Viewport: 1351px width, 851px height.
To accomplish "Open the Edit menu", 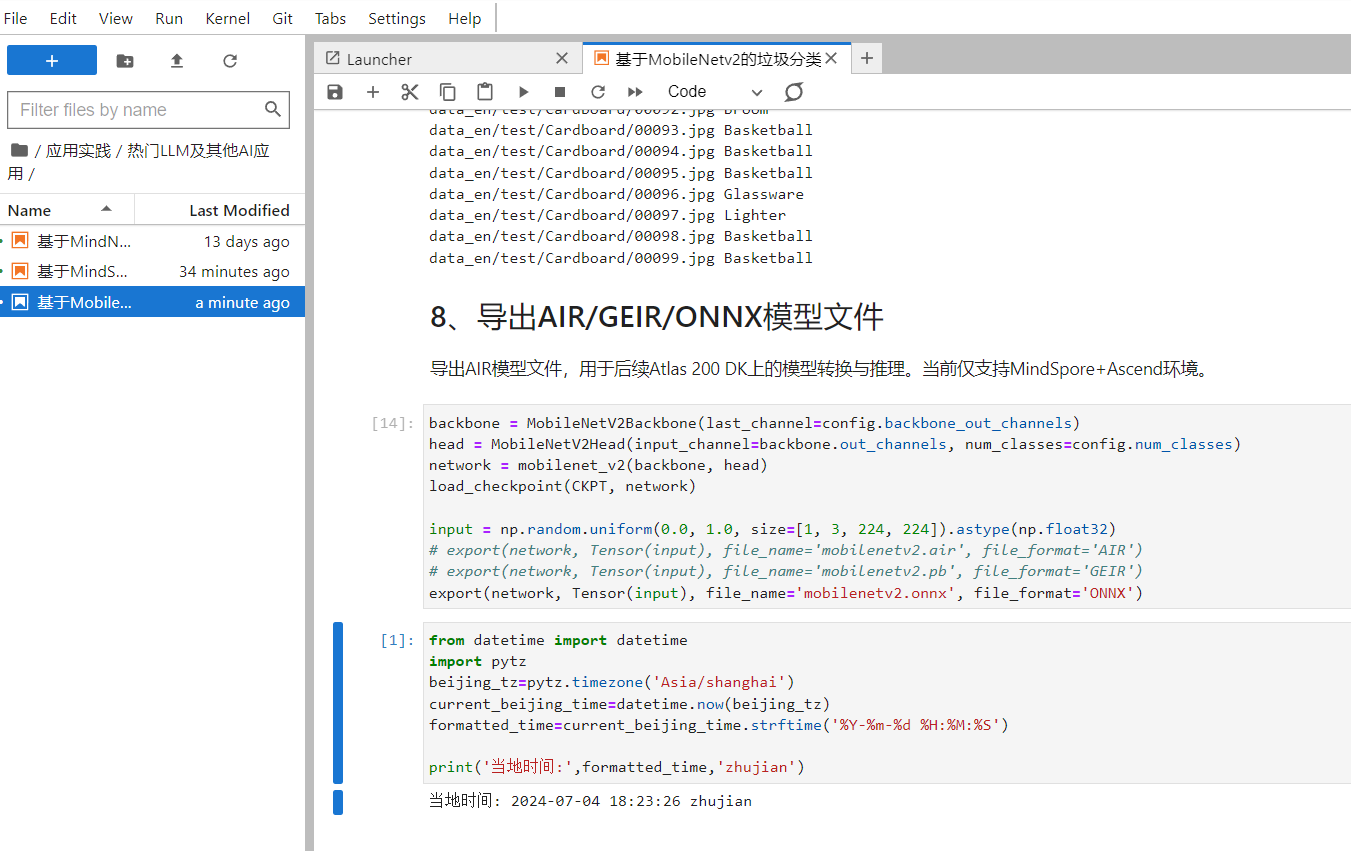I will (x=63, y=18).
